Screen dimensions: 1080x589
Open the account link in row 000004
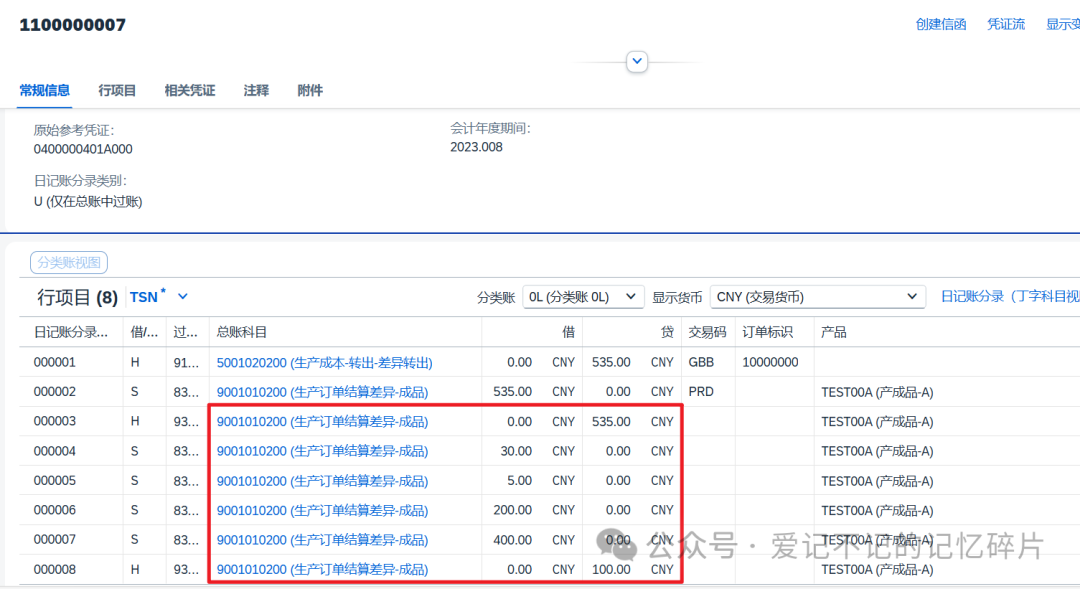coord(322,451)
